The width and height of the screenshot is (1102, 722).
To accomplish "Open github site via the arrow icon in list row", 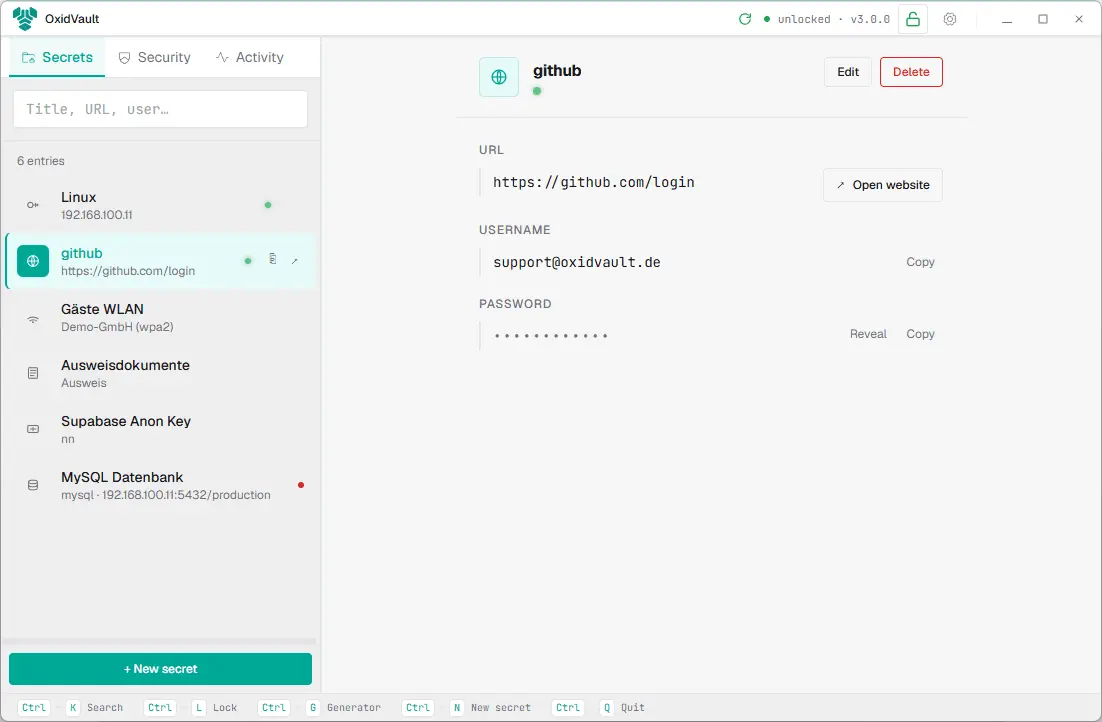I will tap(294, 261).
